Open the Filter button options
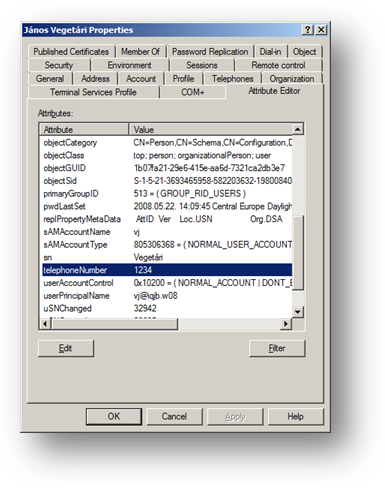The image size is (385, 488). pyautogui.click(x=277, y=348)
